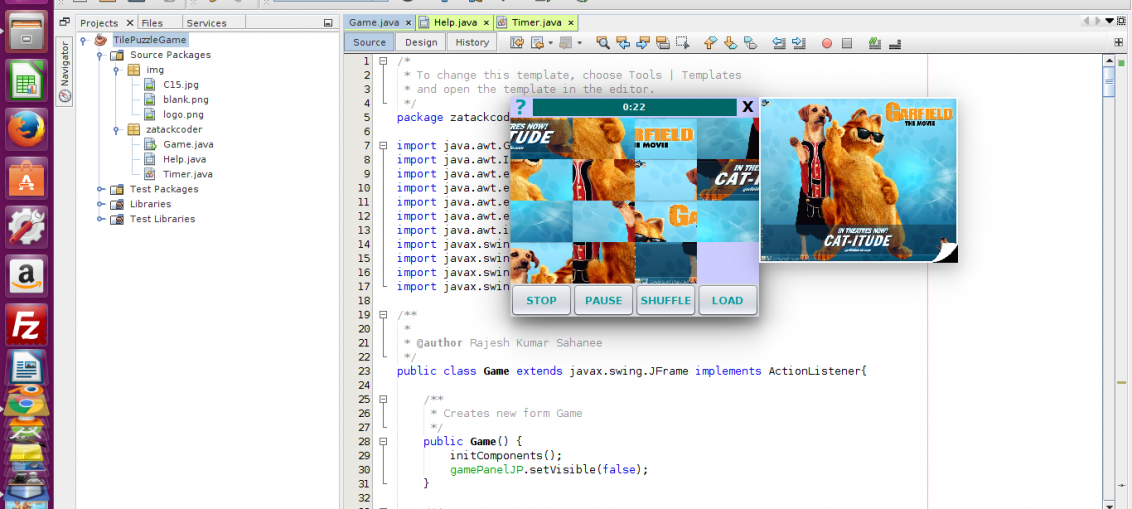Collapse the TilePuzzleGame project node

click(x=84, y=40)
